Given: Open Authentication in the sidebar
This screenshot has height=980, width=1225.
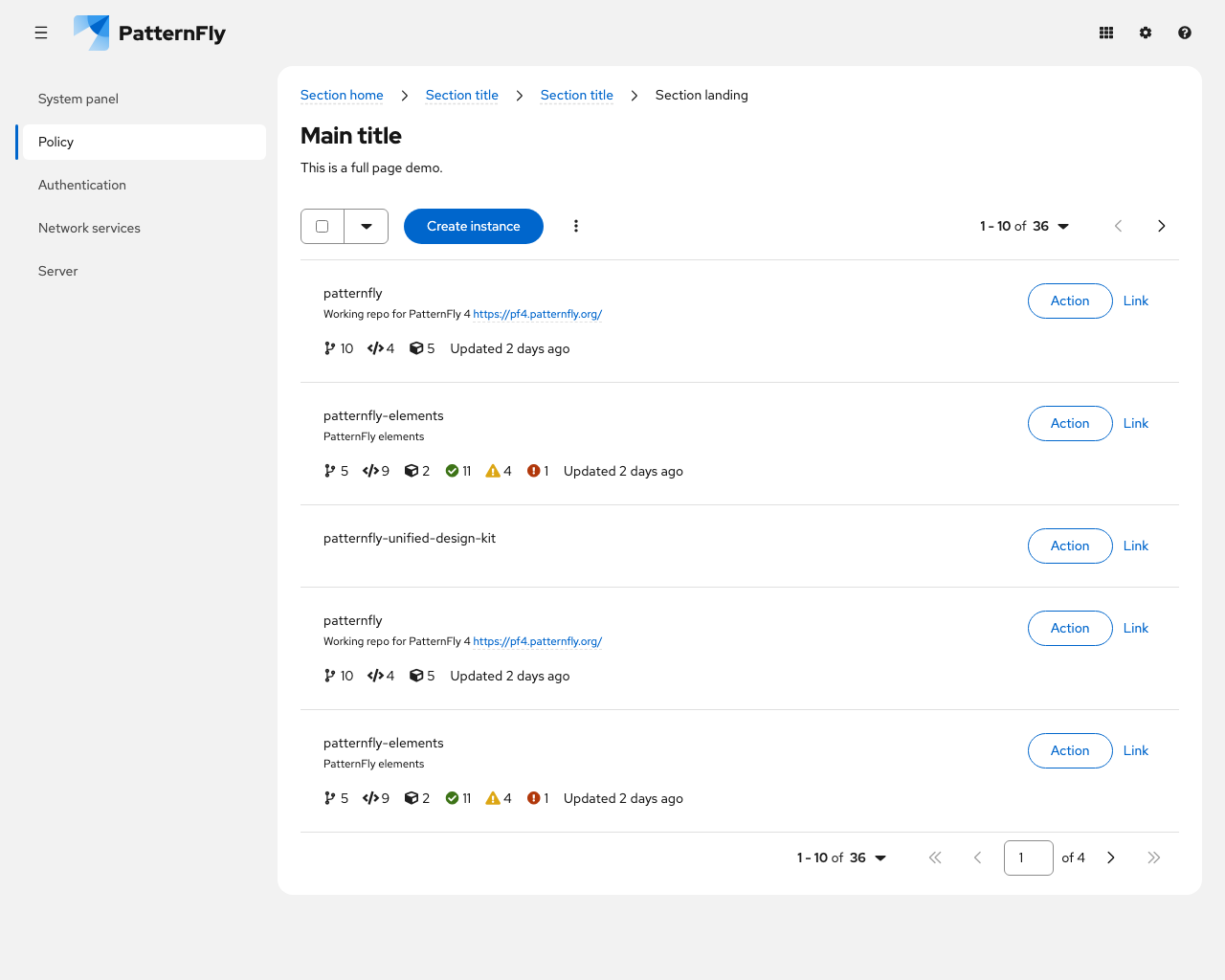Looking at the screenshot, I should [141, 185].
